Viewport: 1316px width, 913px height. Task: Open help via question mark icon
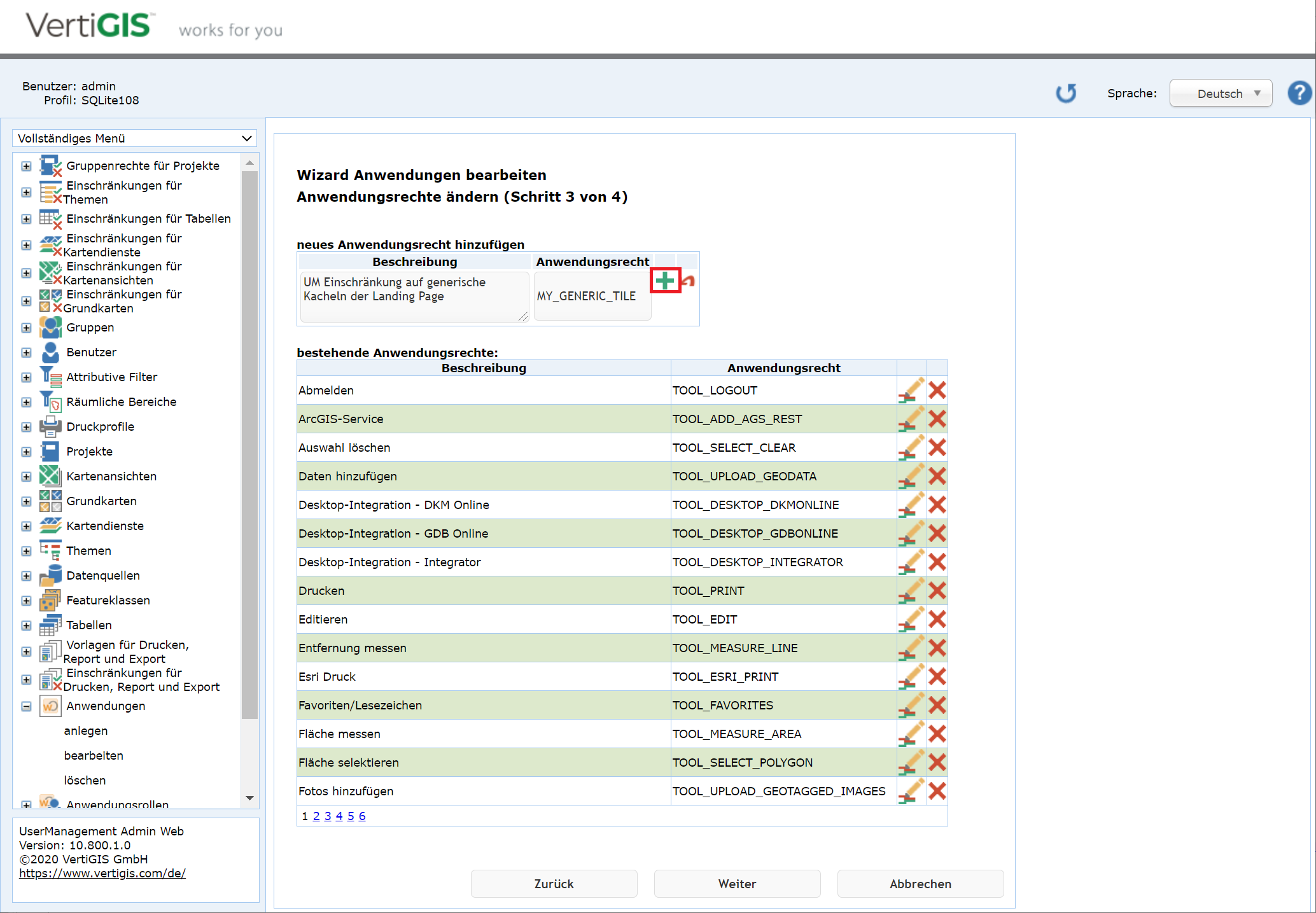coord(1299,94)
